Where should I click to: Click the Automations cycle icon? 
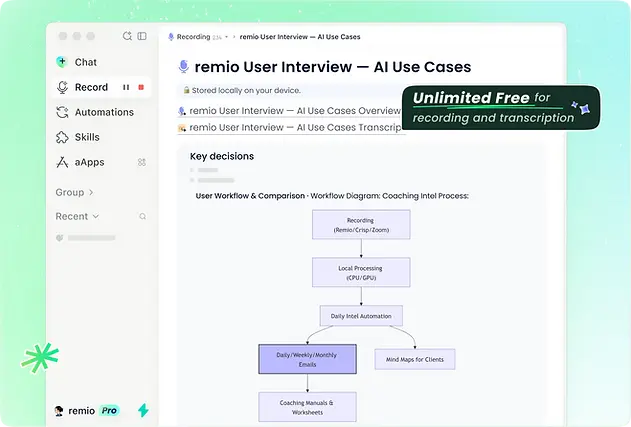pos(62,112)
